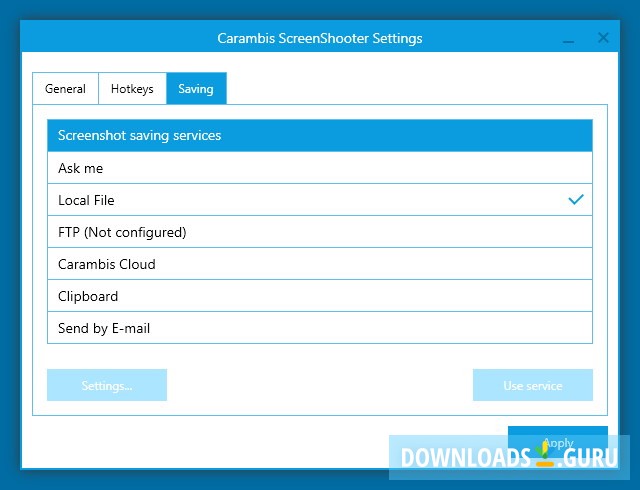Select Carambis Cloud service

tap(320, 264)
